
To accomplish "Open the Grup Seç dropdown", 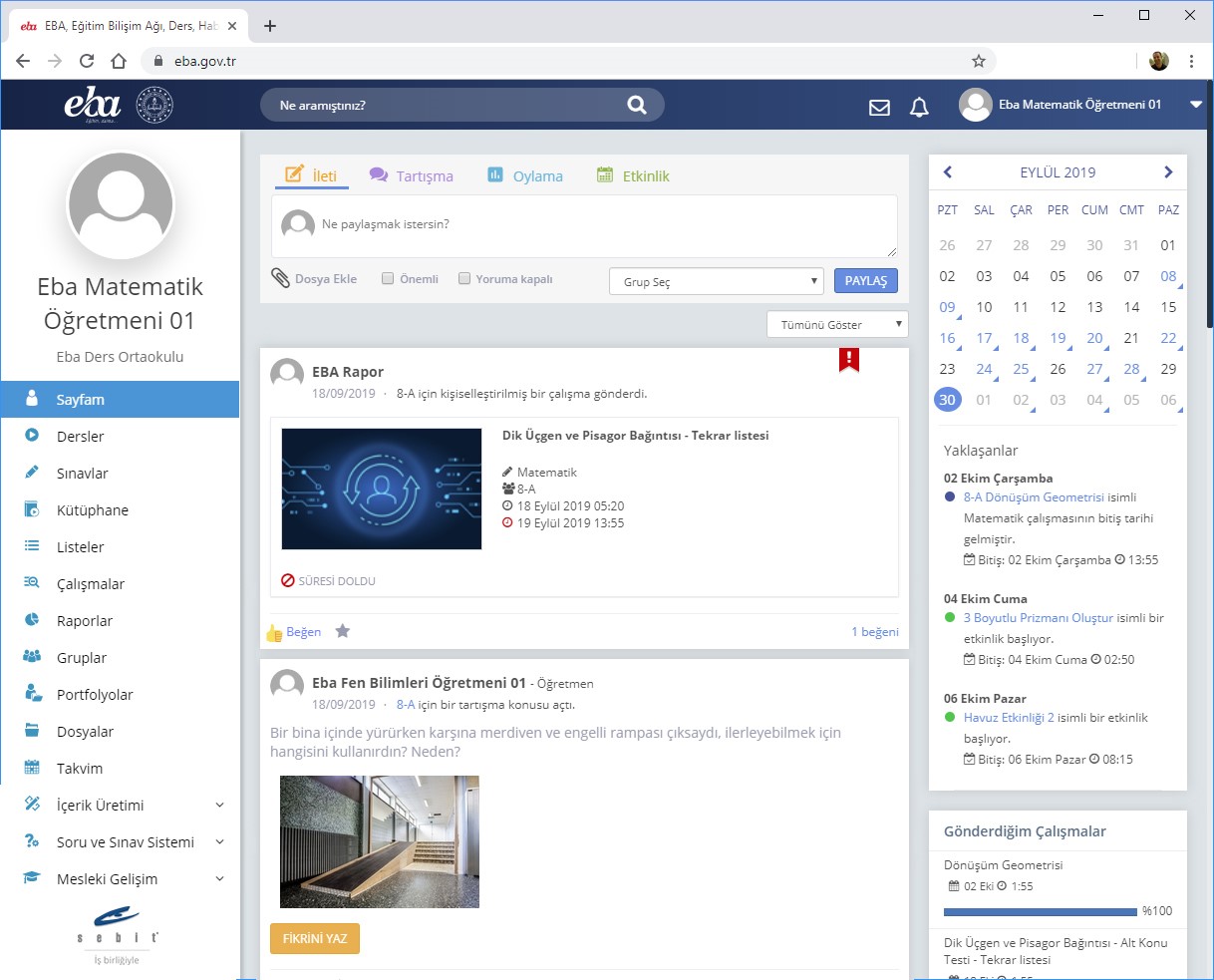I will [x=717, y=281].
